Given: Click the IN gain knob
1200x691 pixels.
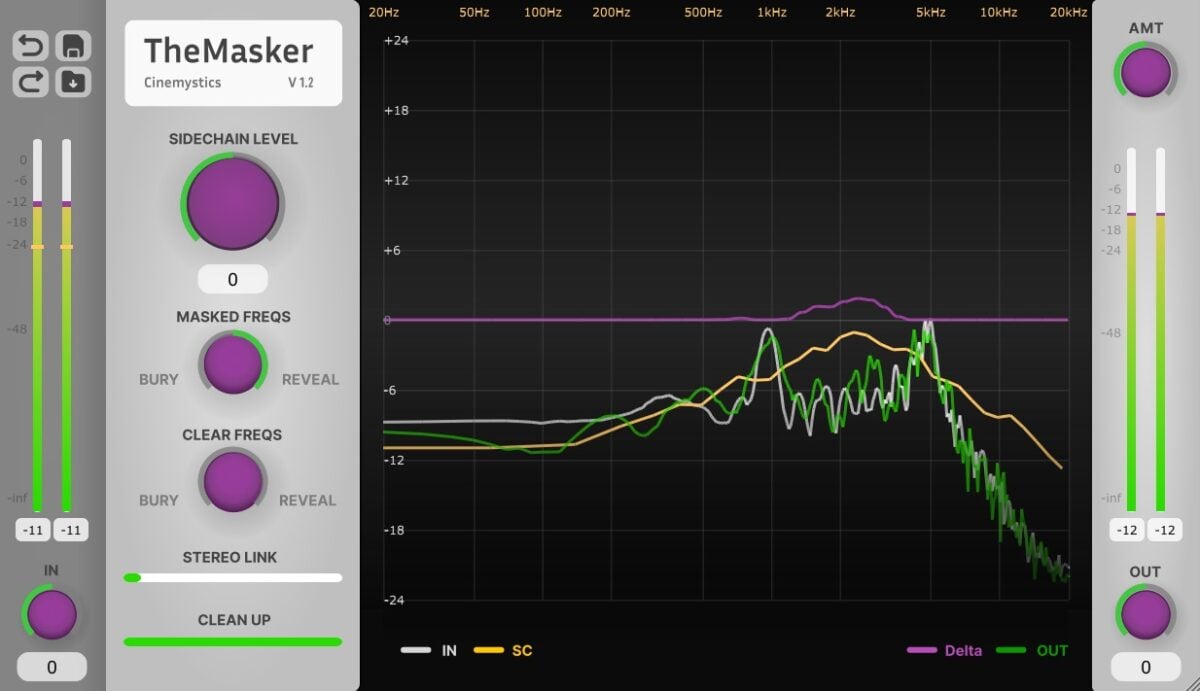Looking at the screenshot, I should tap(51, 615).
